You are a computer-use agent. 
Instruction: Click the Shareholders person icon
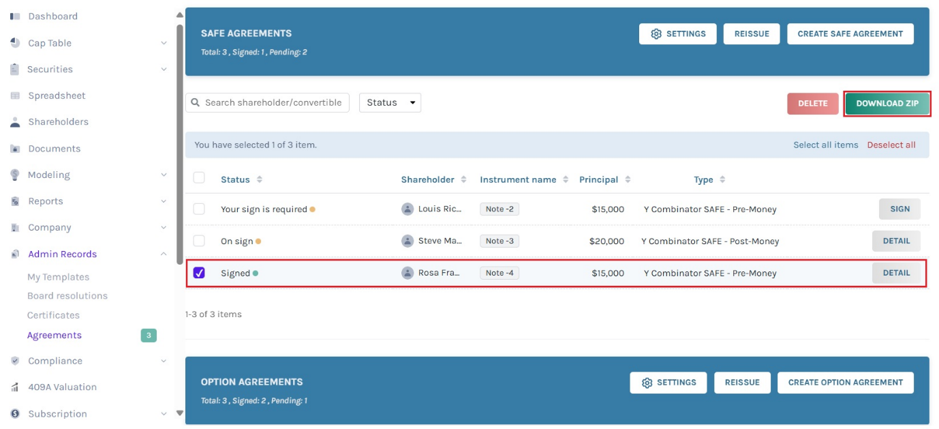pos(15,122)
